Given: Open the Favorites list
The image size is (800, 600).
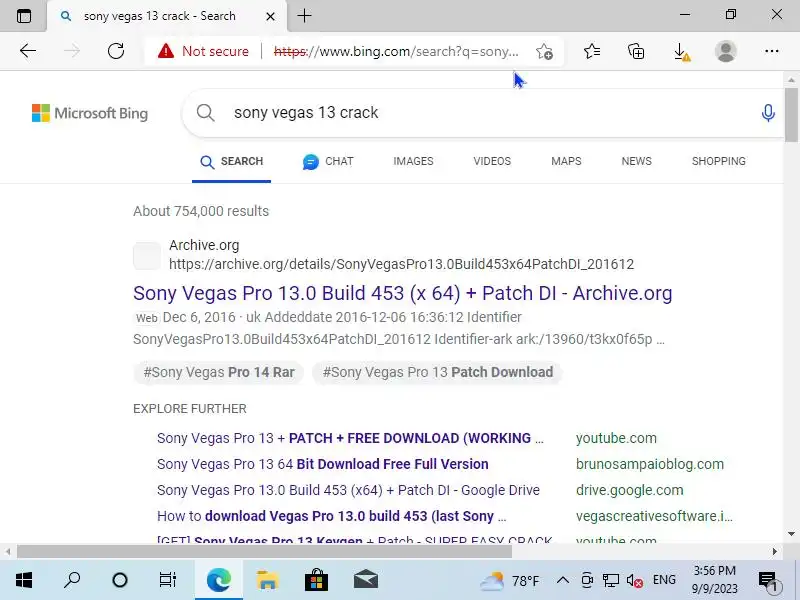Looking at the screenshot, I should [x=592, y=51].
